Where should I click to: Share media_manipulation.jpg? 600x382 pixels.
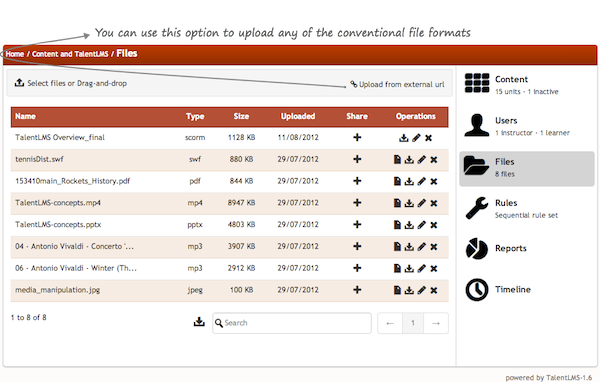pos(357,290)
